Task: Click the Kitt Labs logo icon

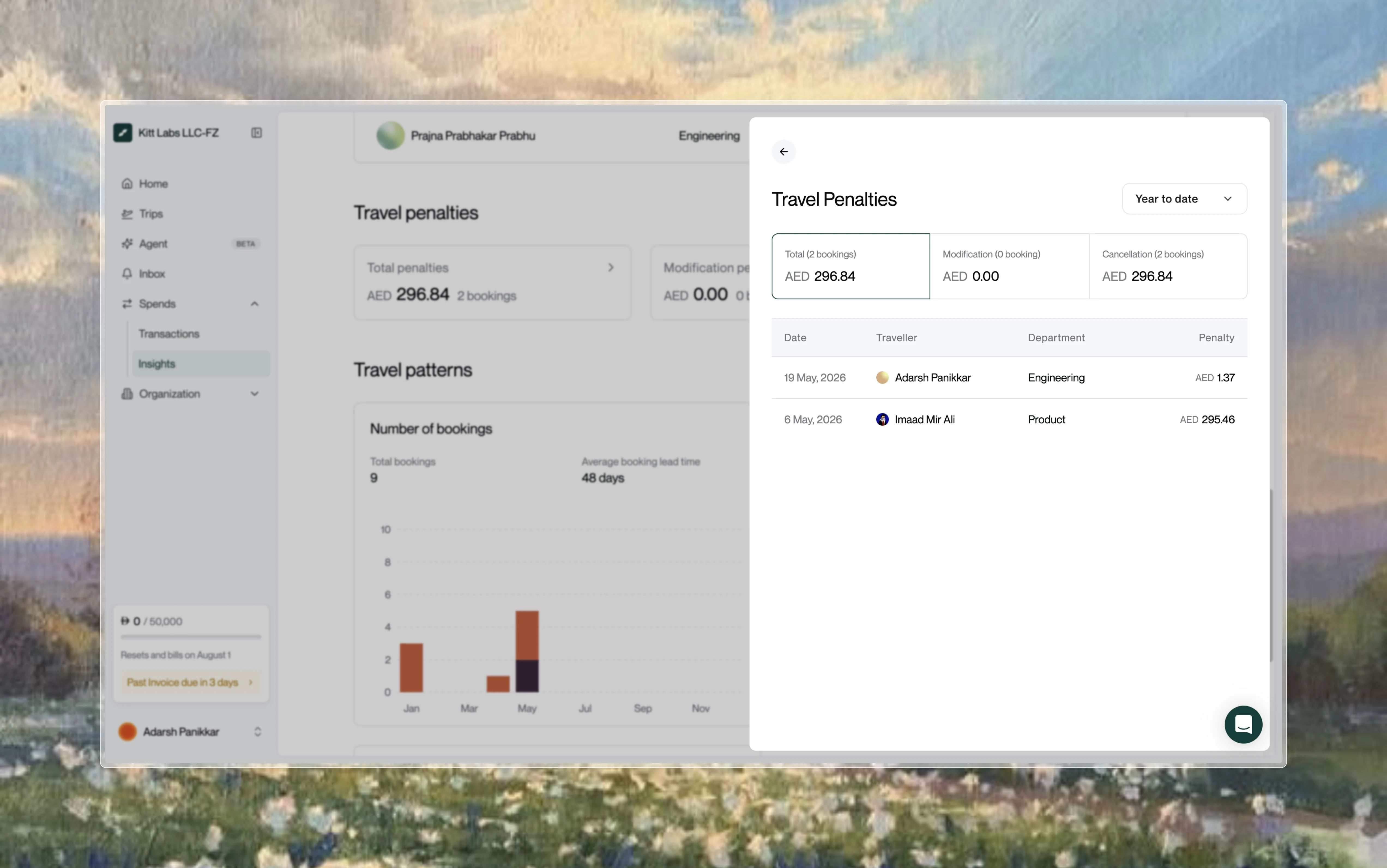Action: pyautogui.click(x=122, y=132)
